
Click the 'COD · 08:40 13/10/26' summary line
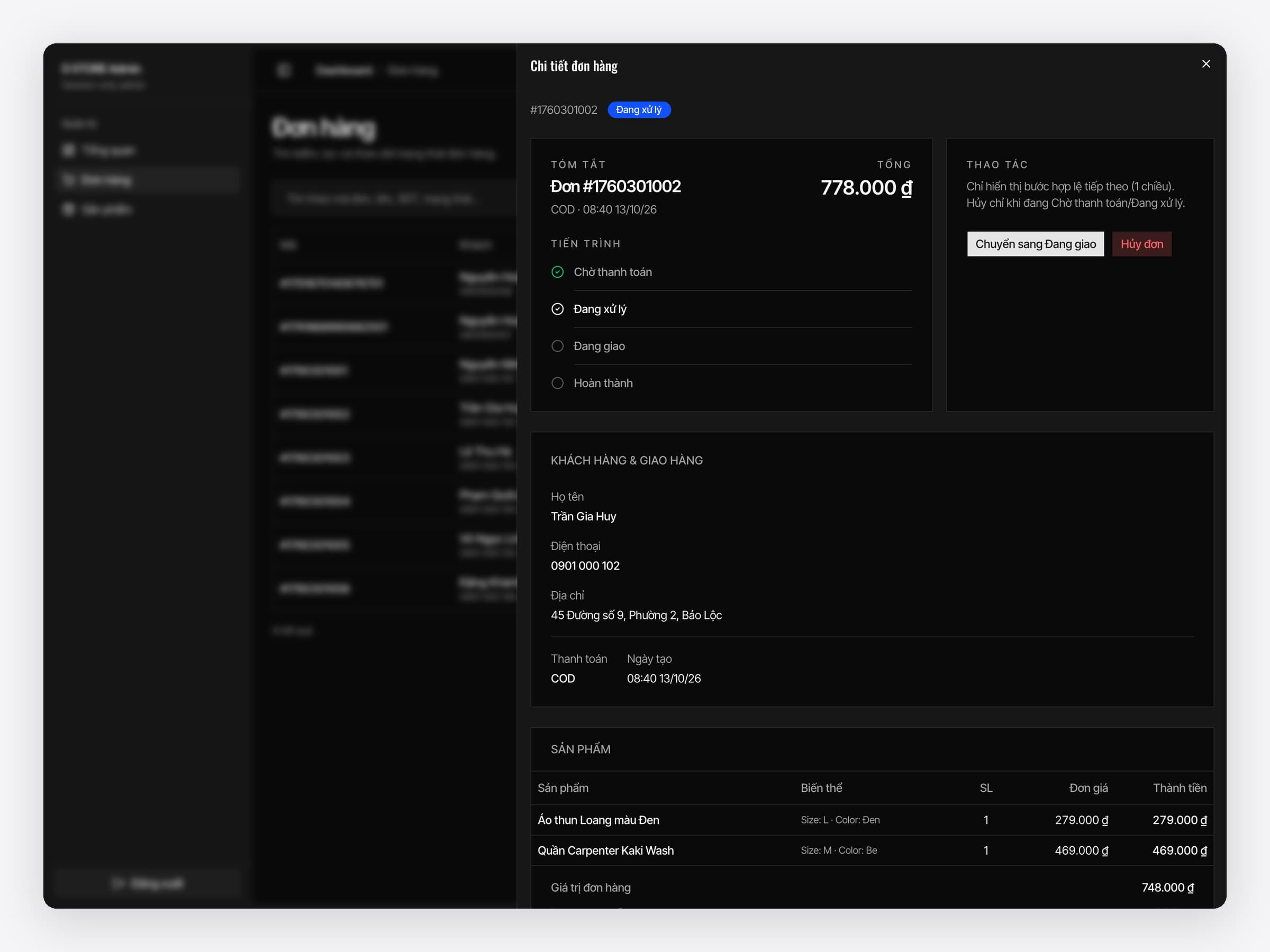603,209
